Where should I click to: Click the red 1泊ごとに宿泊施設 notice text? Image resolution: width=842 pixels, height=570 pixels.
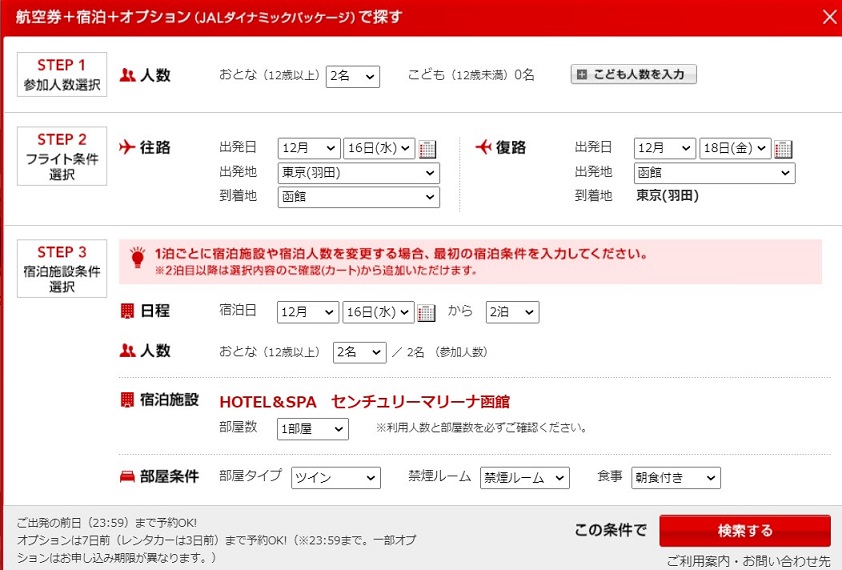click(x=401, y=254)
